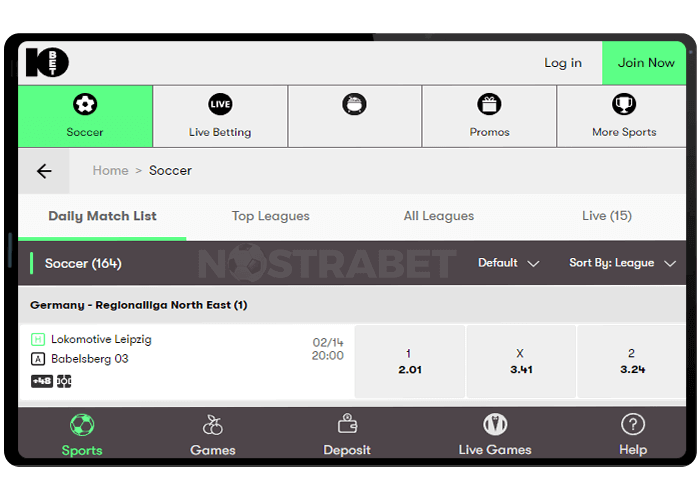Bet on away win at 3.24
Image resolution: width=700 pixels, height=495 pixels.
[x=632, y=362]
